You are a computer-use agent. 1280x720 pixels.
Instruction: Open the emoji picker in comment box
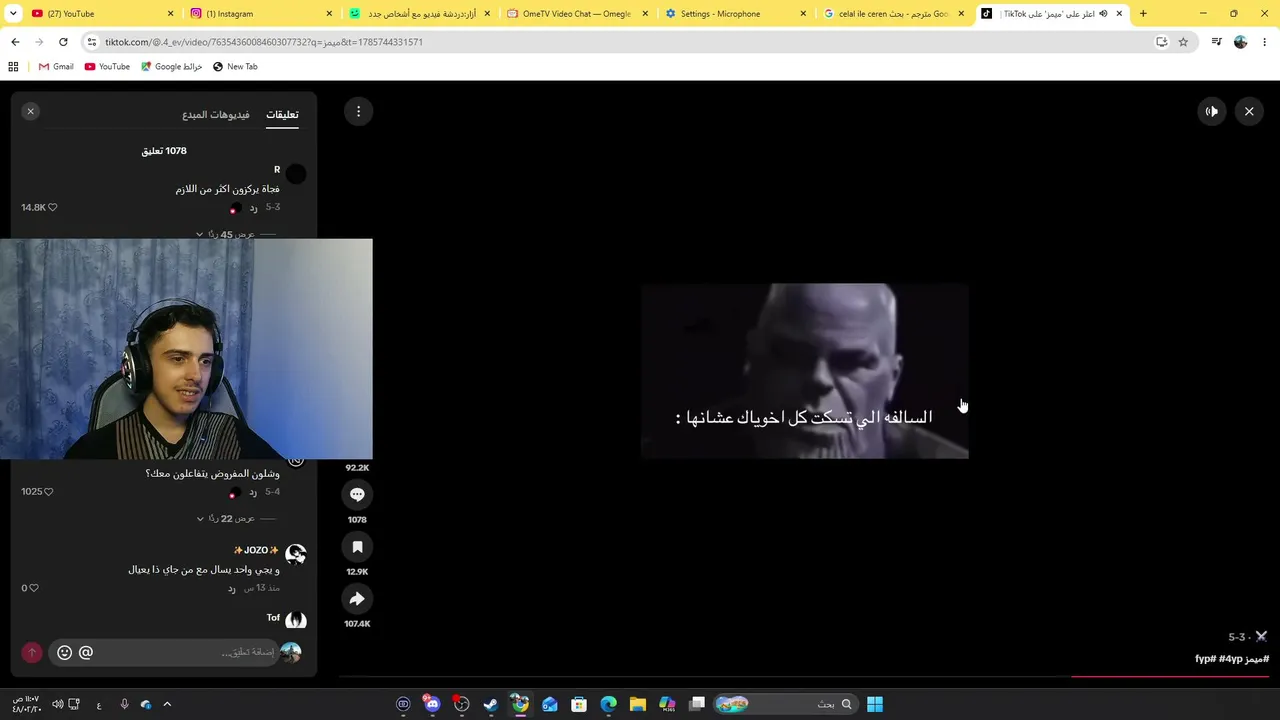pos(64,652)
